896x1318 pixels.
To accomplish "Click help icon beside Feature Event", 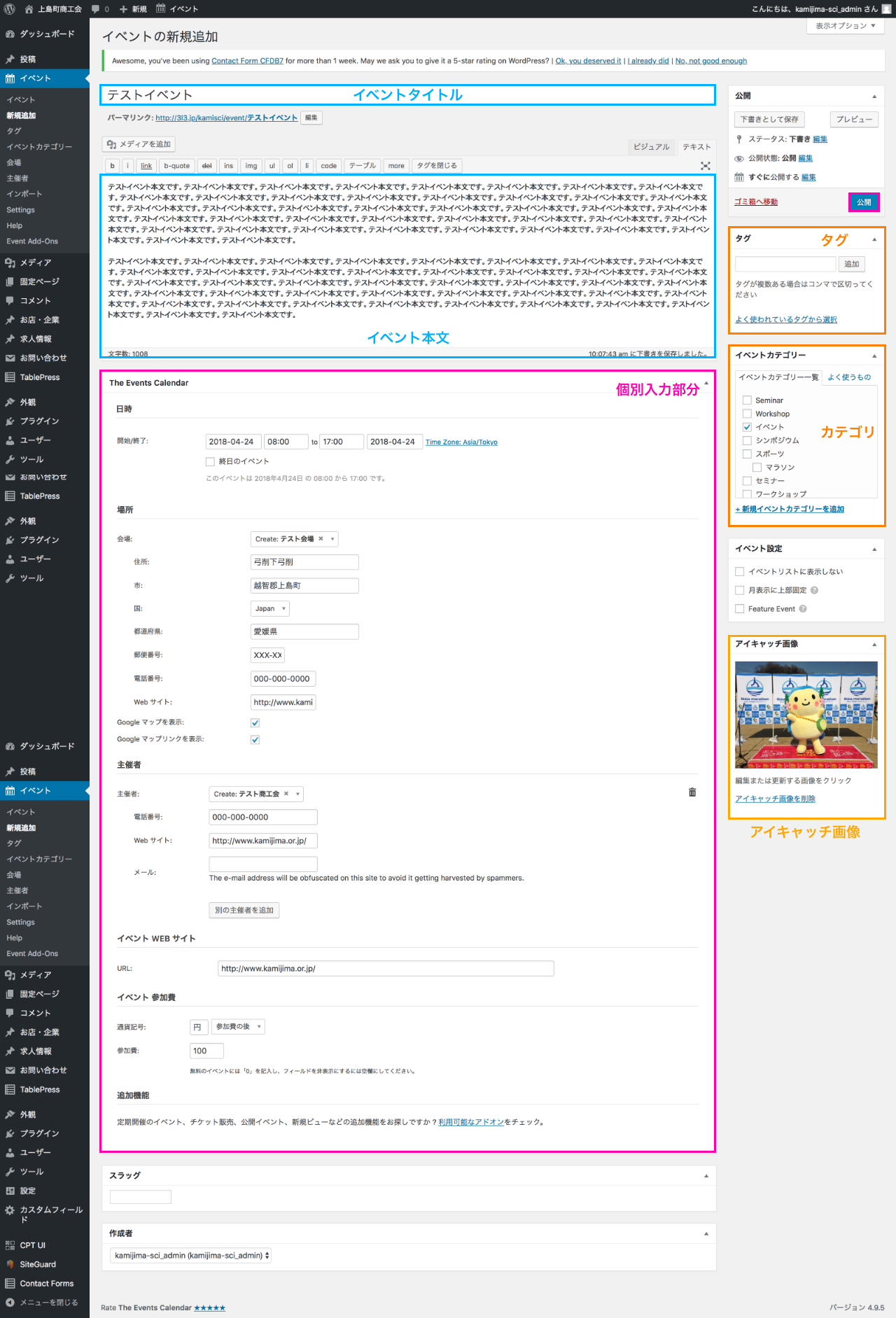I will pos(803,609).
